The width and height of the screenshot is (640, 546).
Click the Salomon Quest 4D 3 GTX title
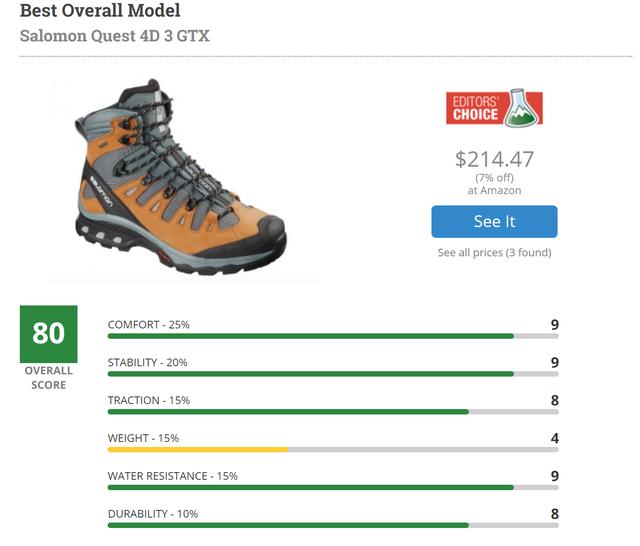[x=115, y=36]
